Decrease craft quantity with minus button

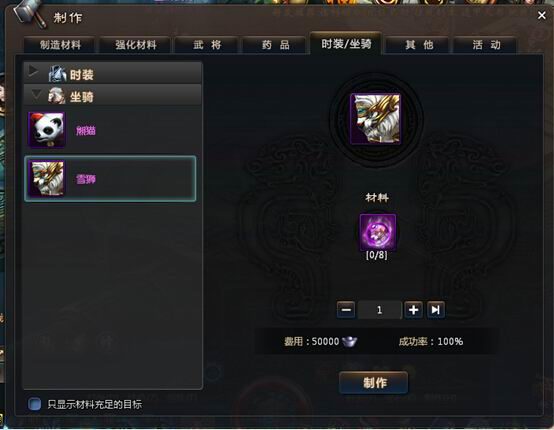click(x=346, y=310)
